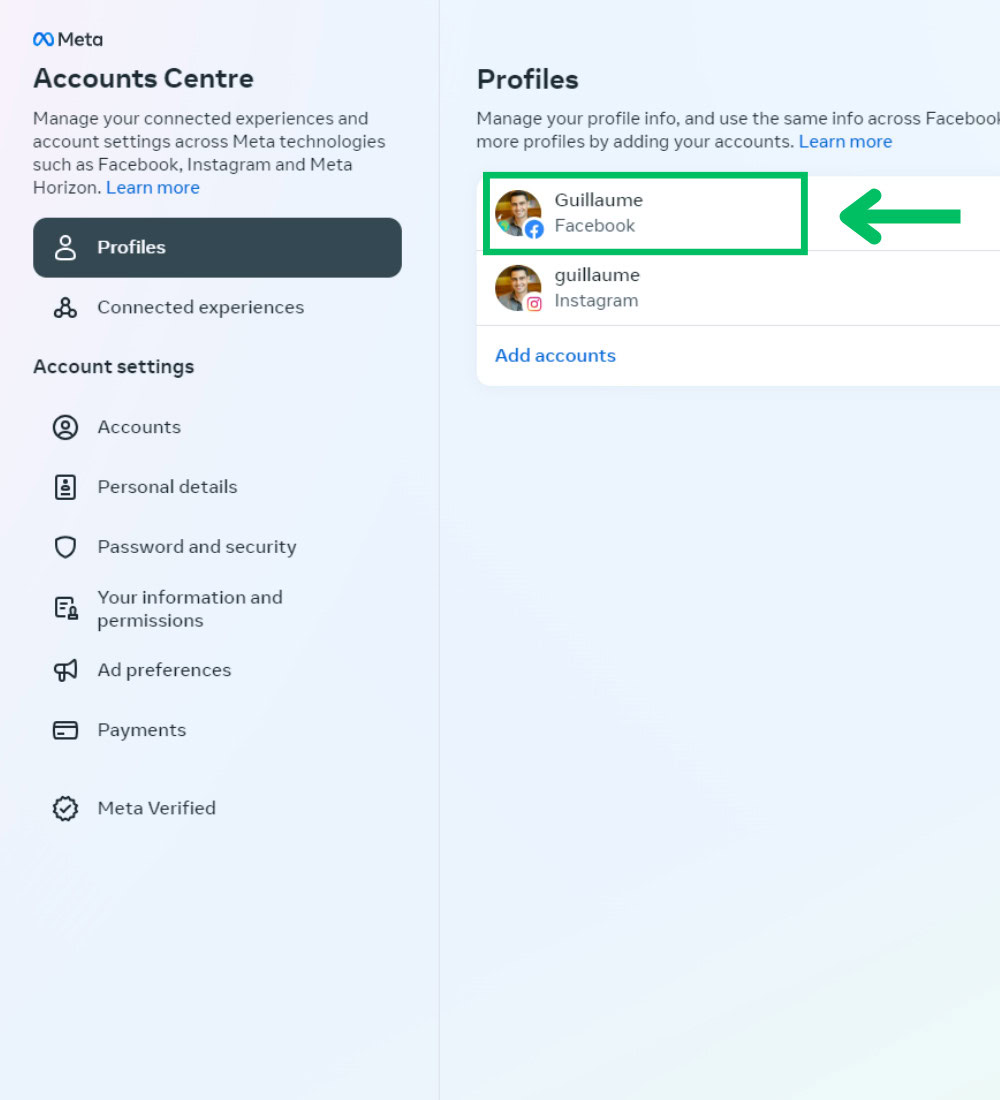Click the Password and security shield icon
Image resolution: width=1000 pixels, height=1100 pixels.
click(65, 548)
